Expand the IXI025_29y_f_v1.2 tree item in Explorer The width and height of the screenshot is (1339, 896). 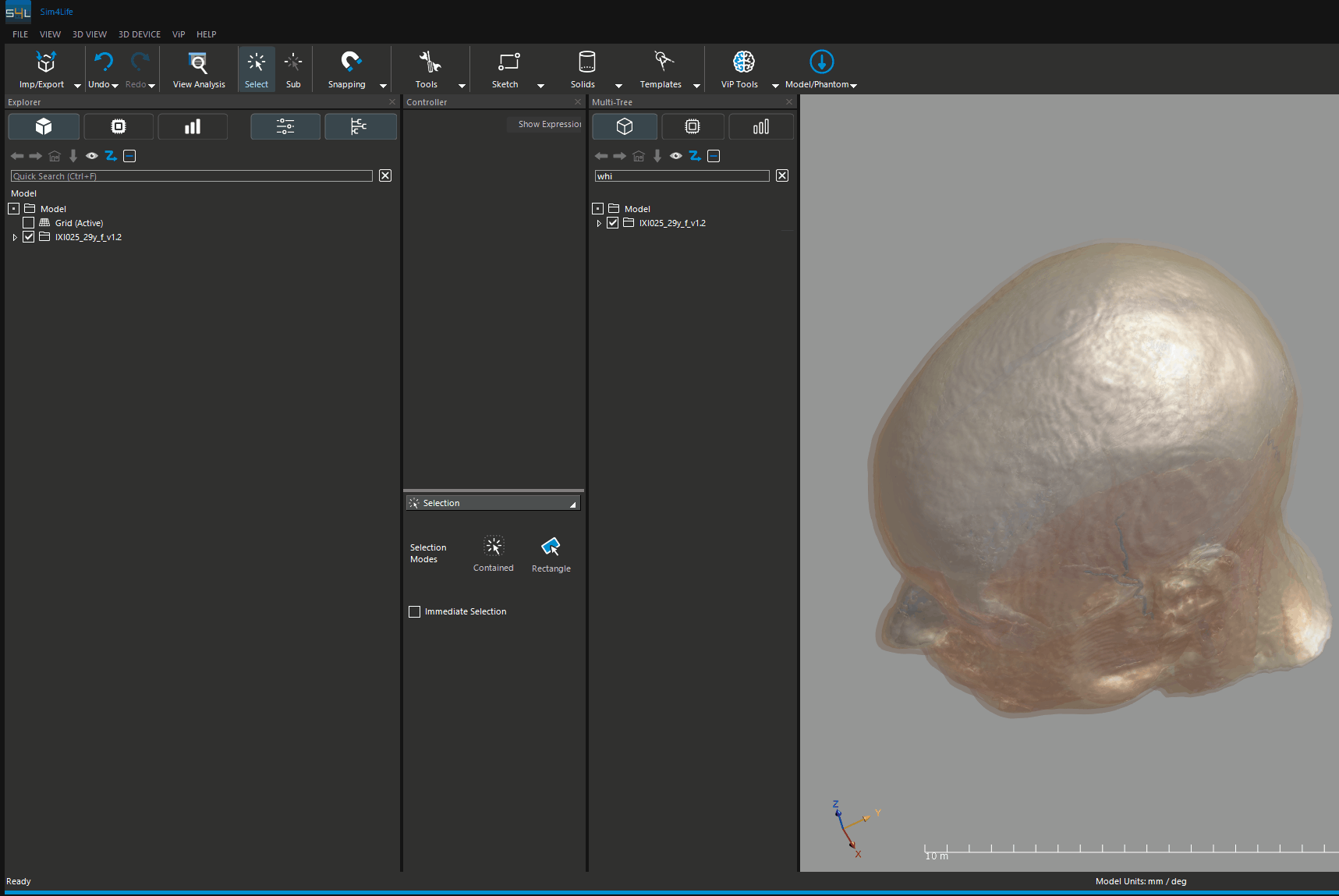pos(15,236)
